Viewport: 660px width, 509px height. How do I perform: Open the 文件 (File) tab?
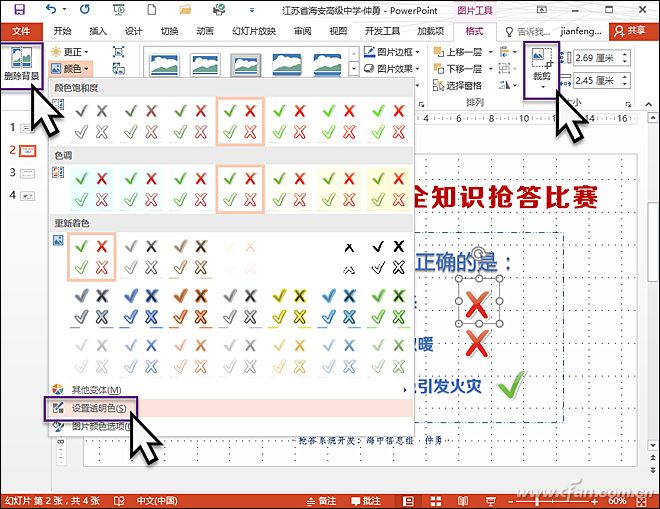point(21,30)
